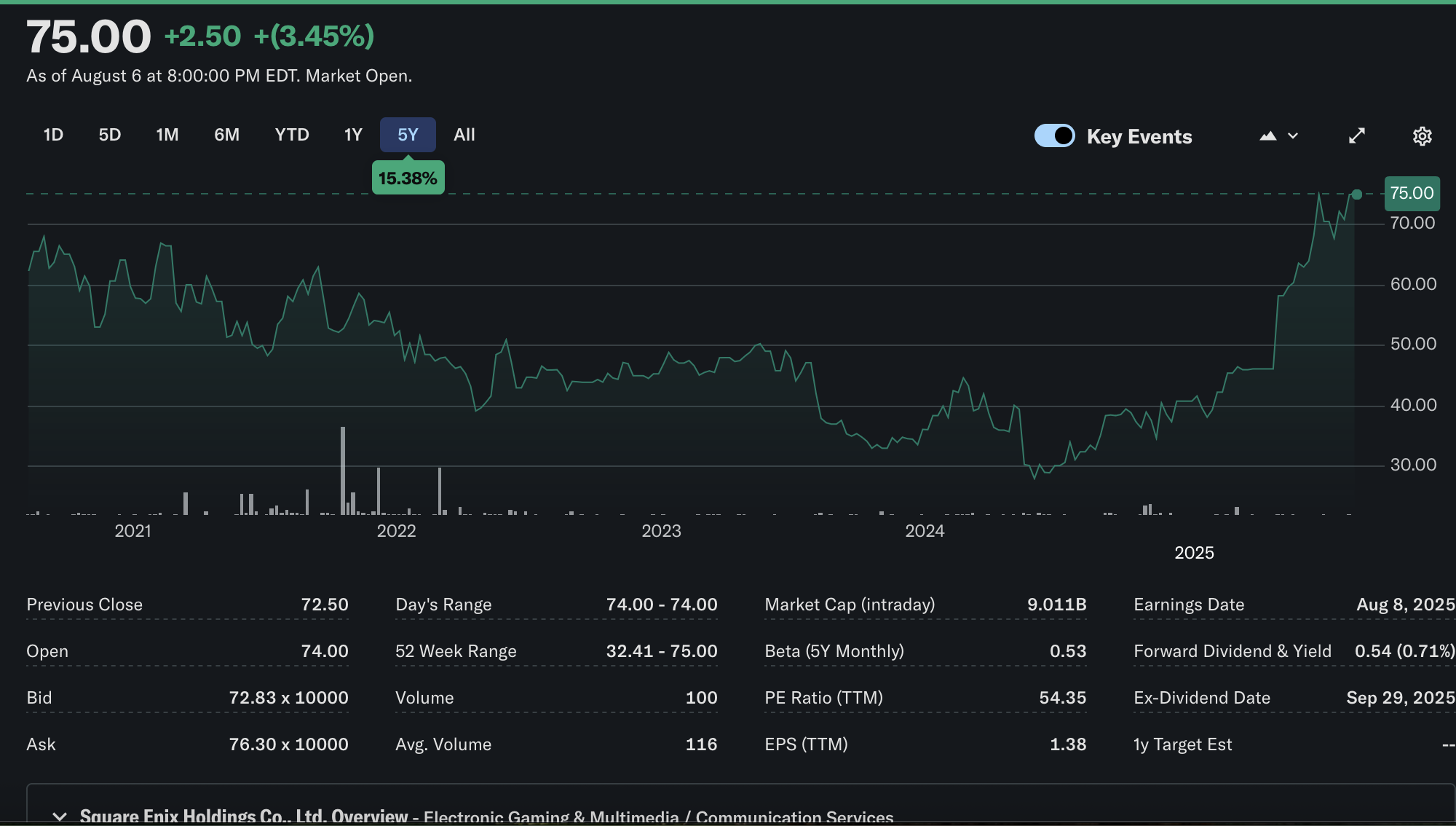Click the Earnings Date label
1456x826 pixels.
click(1189, 605)
